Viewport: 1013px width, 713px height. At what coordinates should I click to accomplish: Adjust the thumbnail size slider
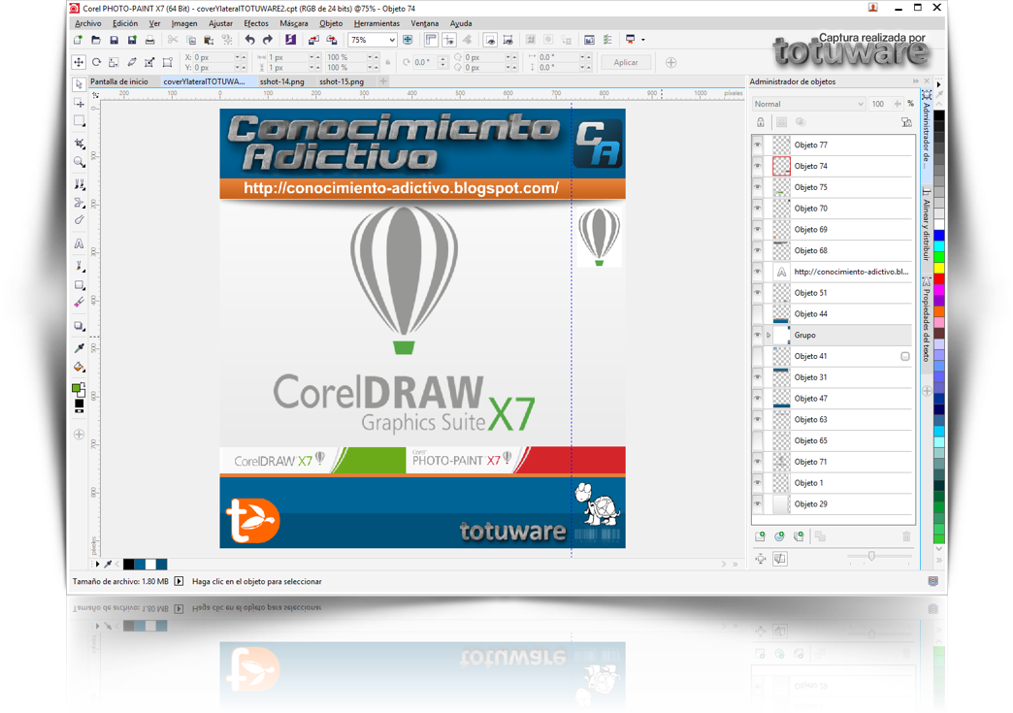(872, 555)
